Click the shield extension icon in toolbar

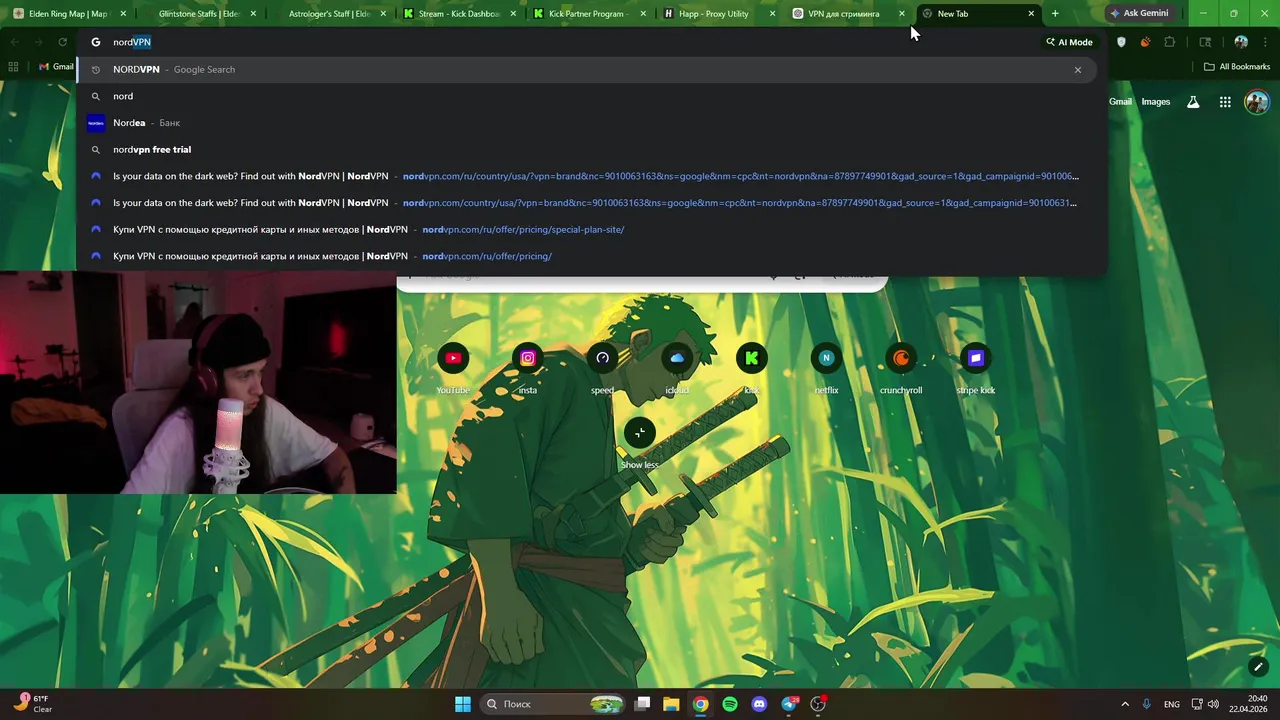pos(1121,42)
